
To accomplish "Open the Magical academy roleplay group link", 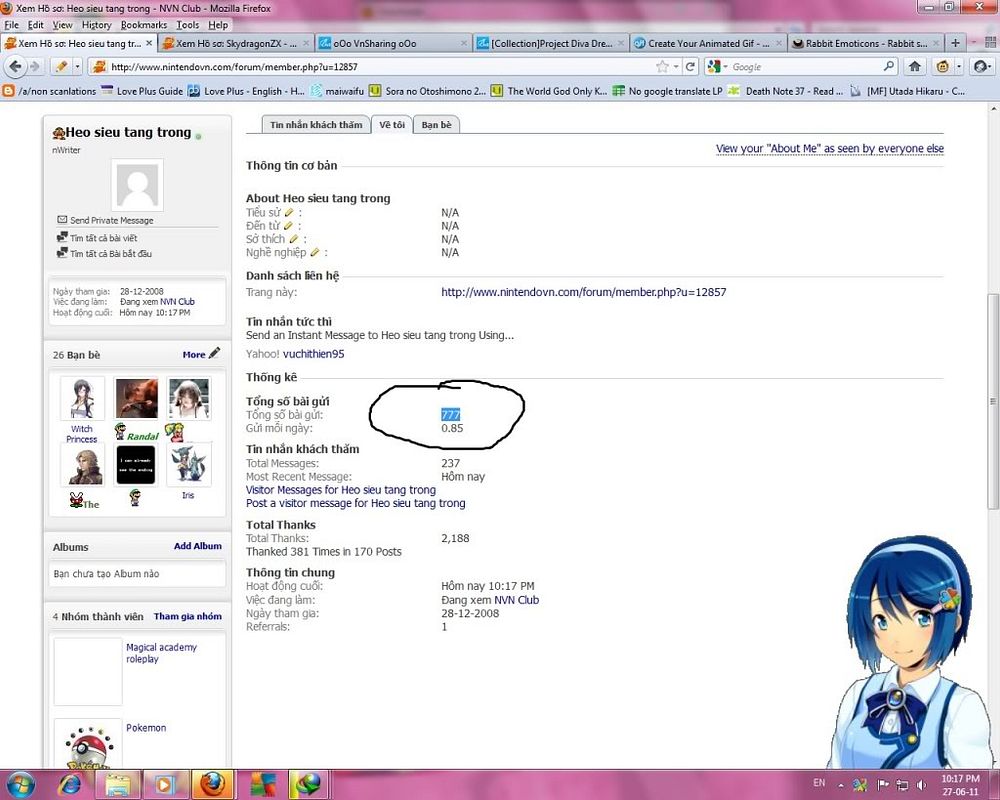I will [161, 653].
